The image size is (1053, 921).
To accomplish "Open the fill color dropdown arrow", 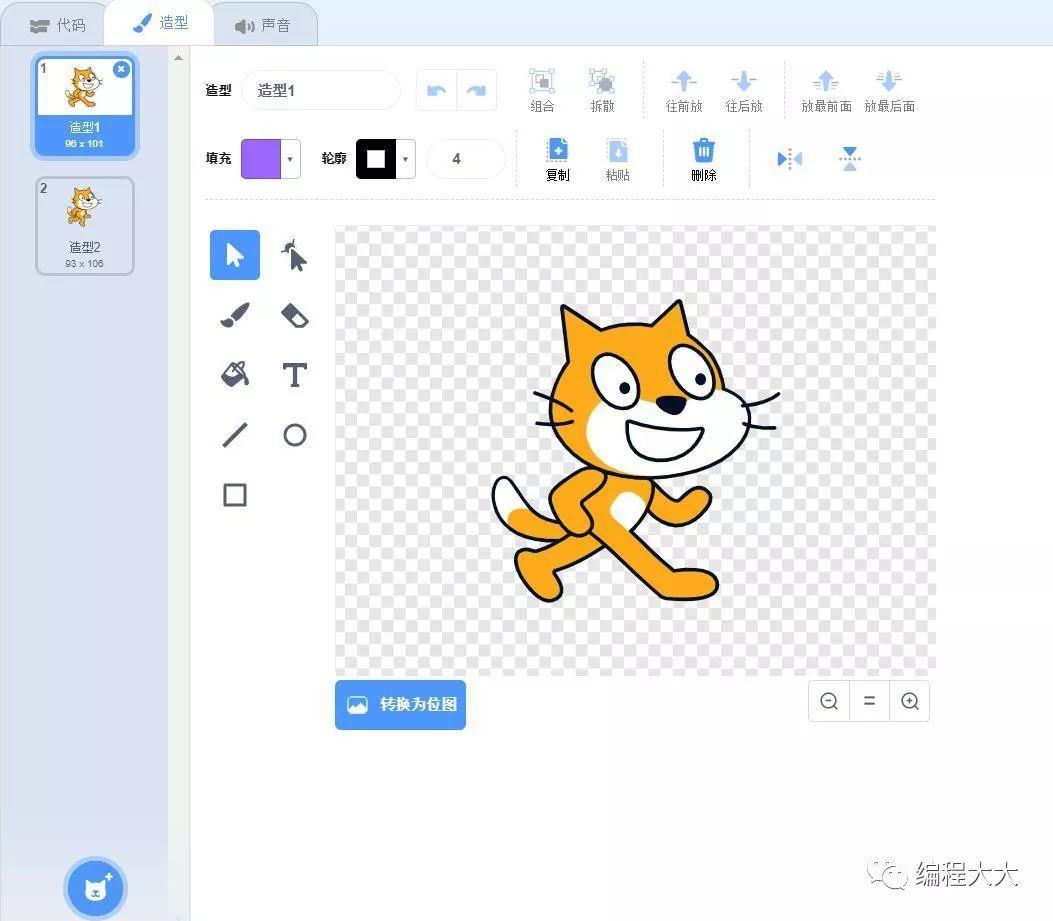I will point(290,159).
